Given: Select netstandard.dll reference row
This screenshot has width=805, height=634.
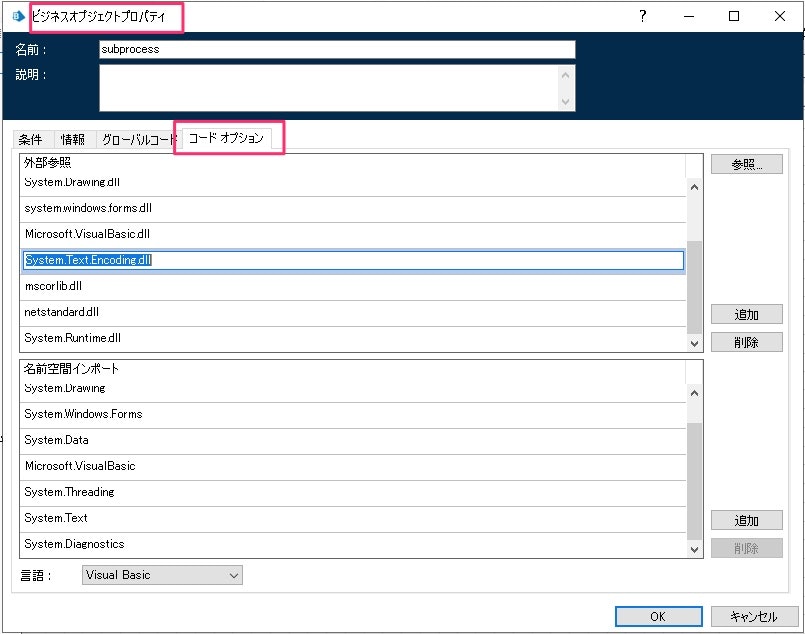Looking at the screenshot, I should tap(353, 313).
